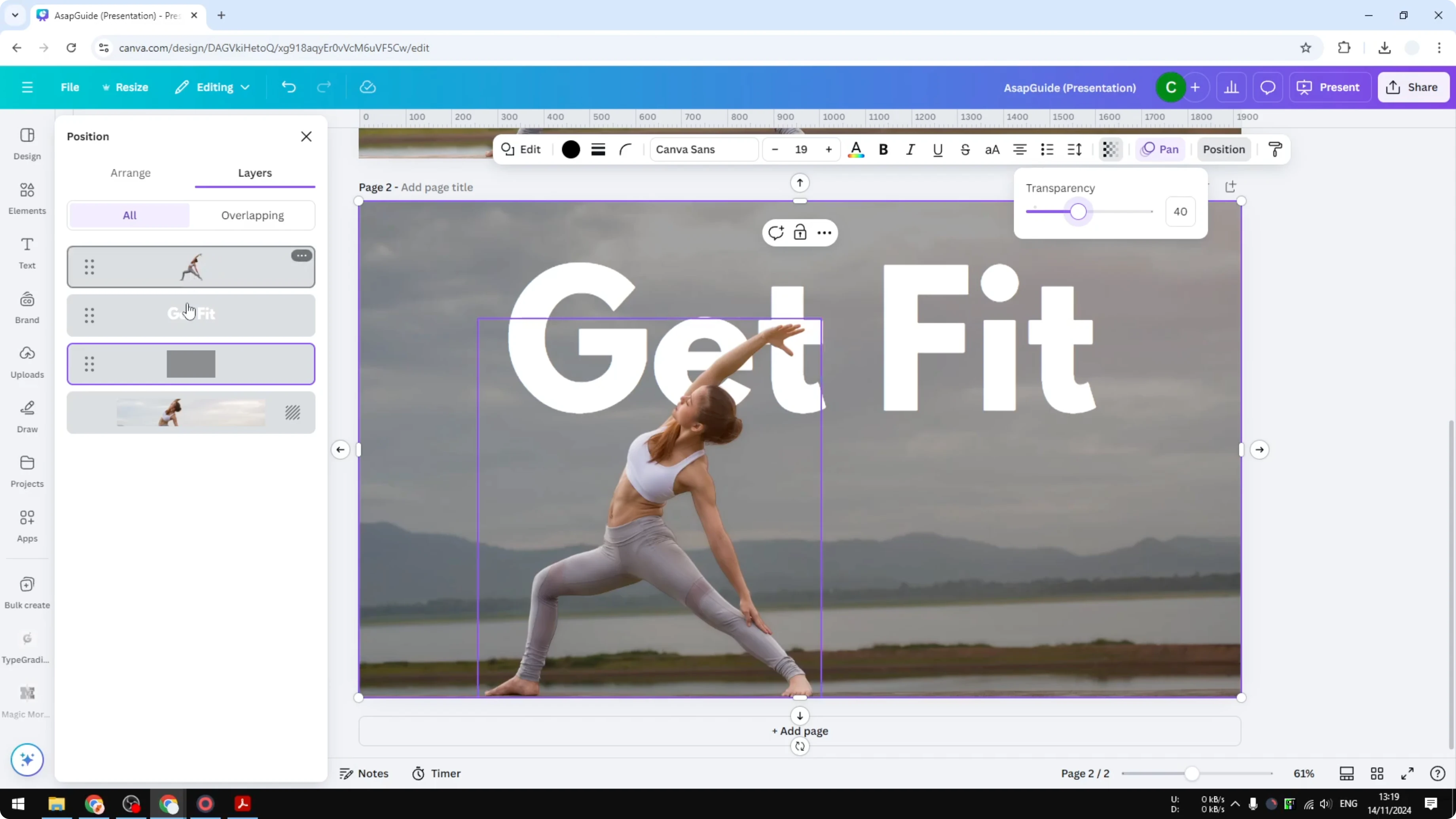Open the Canva Sans font dropdown
This screenshot has height=819, width=1456.
(703, 149)
